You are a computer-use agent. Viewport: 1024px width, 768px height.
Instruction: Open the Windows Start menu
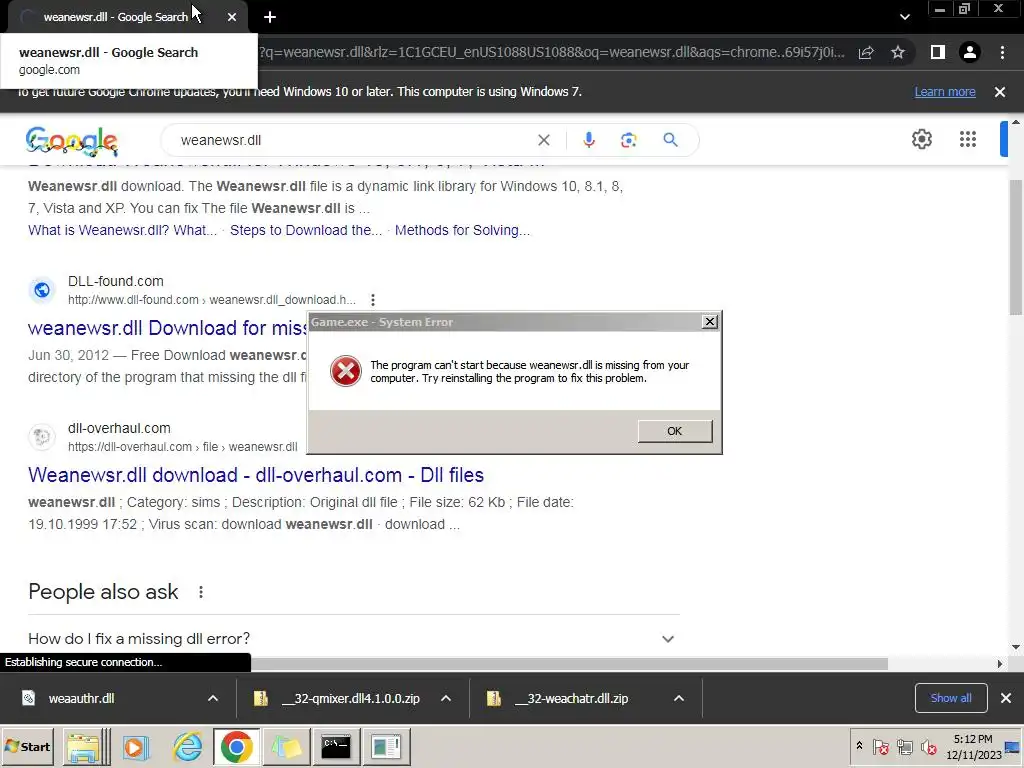click(29, 746)
